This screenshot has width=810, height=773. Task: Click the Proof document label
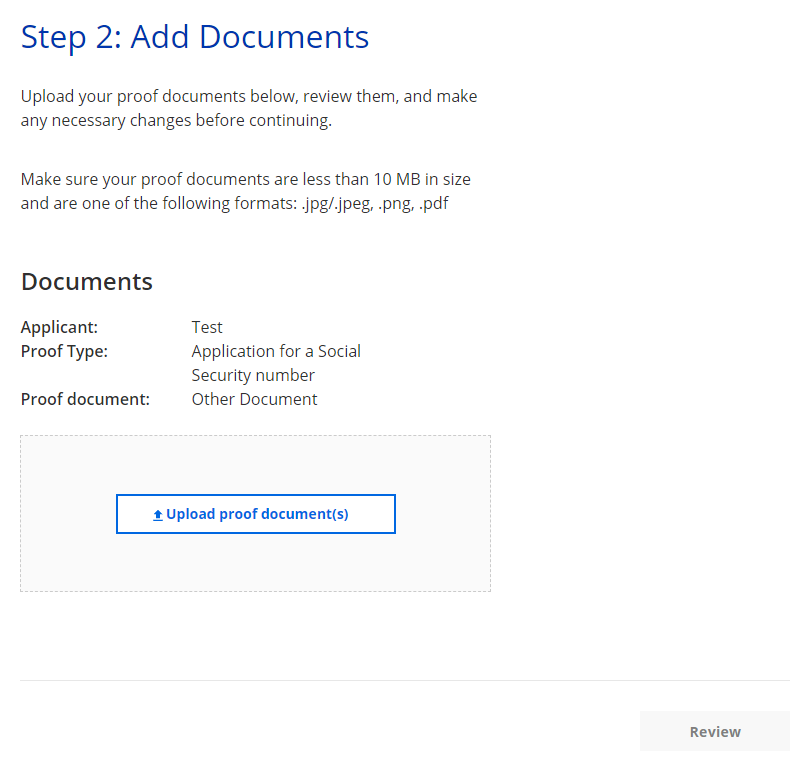85,399
